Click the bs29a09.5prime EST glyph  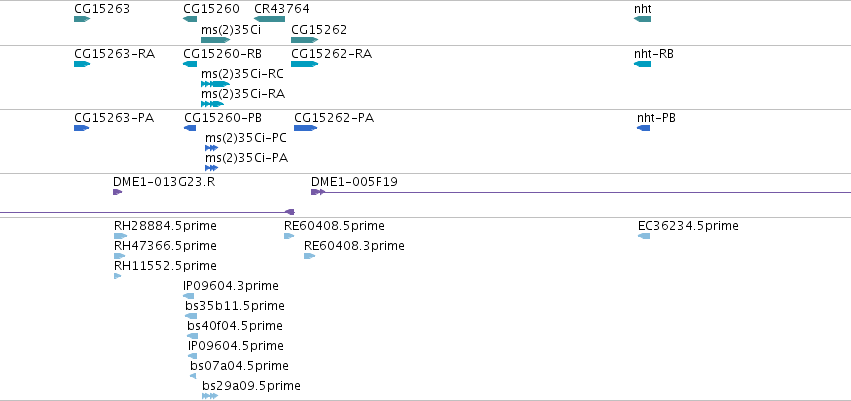tap(210, 396)
